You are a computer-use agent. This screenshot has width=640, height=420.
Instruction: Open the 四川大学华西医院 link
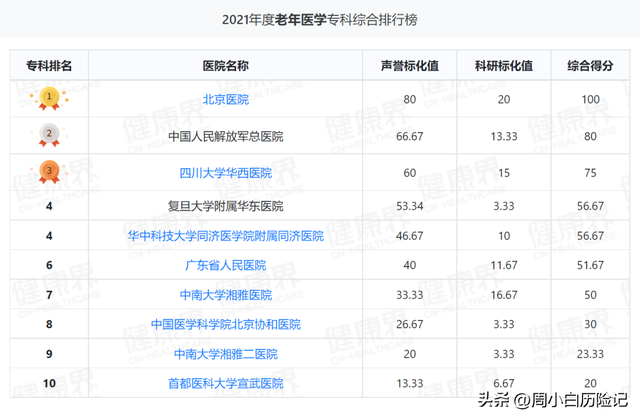pyautogui.click(x=226, y=173)
